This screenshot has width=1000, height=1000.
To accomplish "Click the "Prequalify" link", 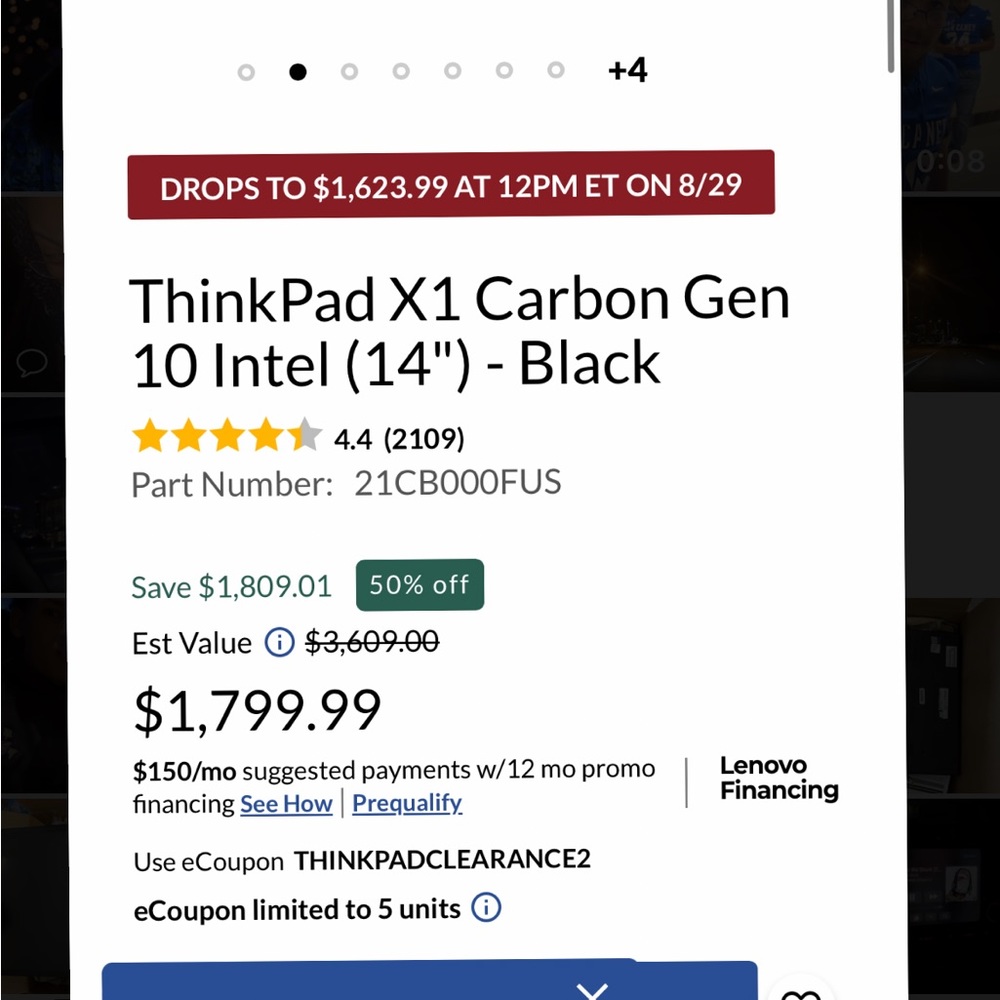I will pos(407,803).
